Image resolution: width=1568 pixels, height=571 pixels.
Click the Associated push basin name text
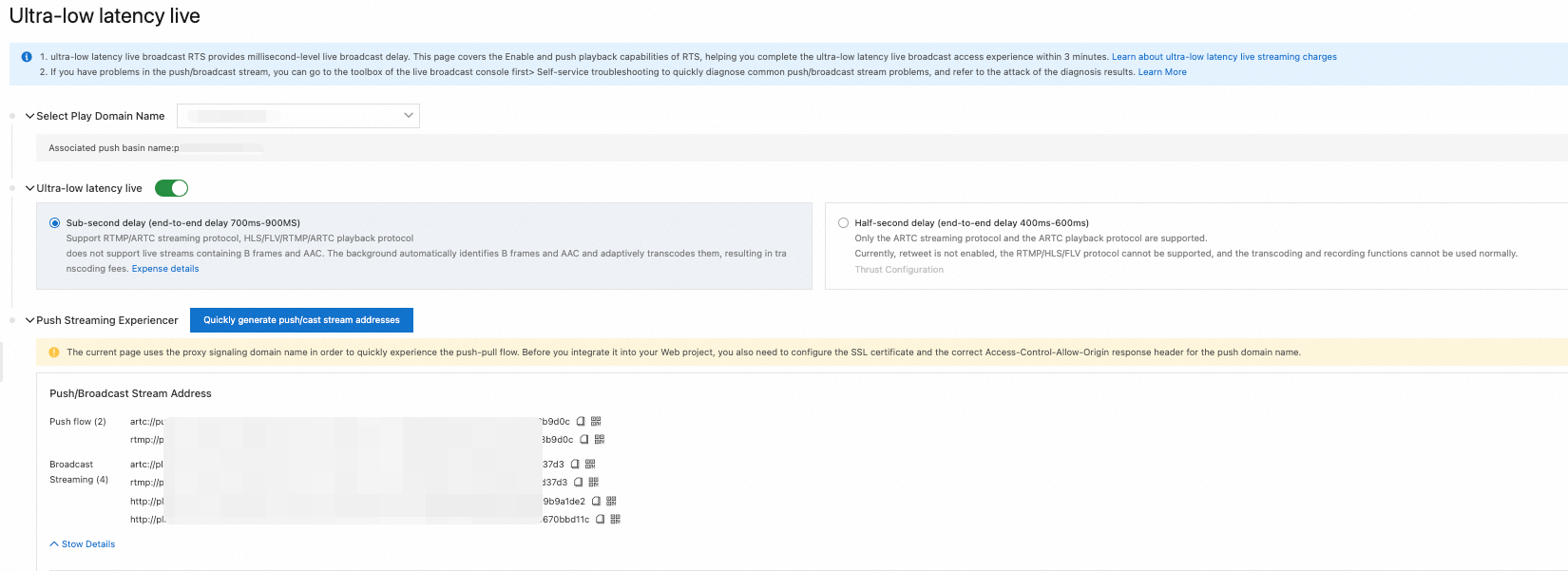coord(114,148)
